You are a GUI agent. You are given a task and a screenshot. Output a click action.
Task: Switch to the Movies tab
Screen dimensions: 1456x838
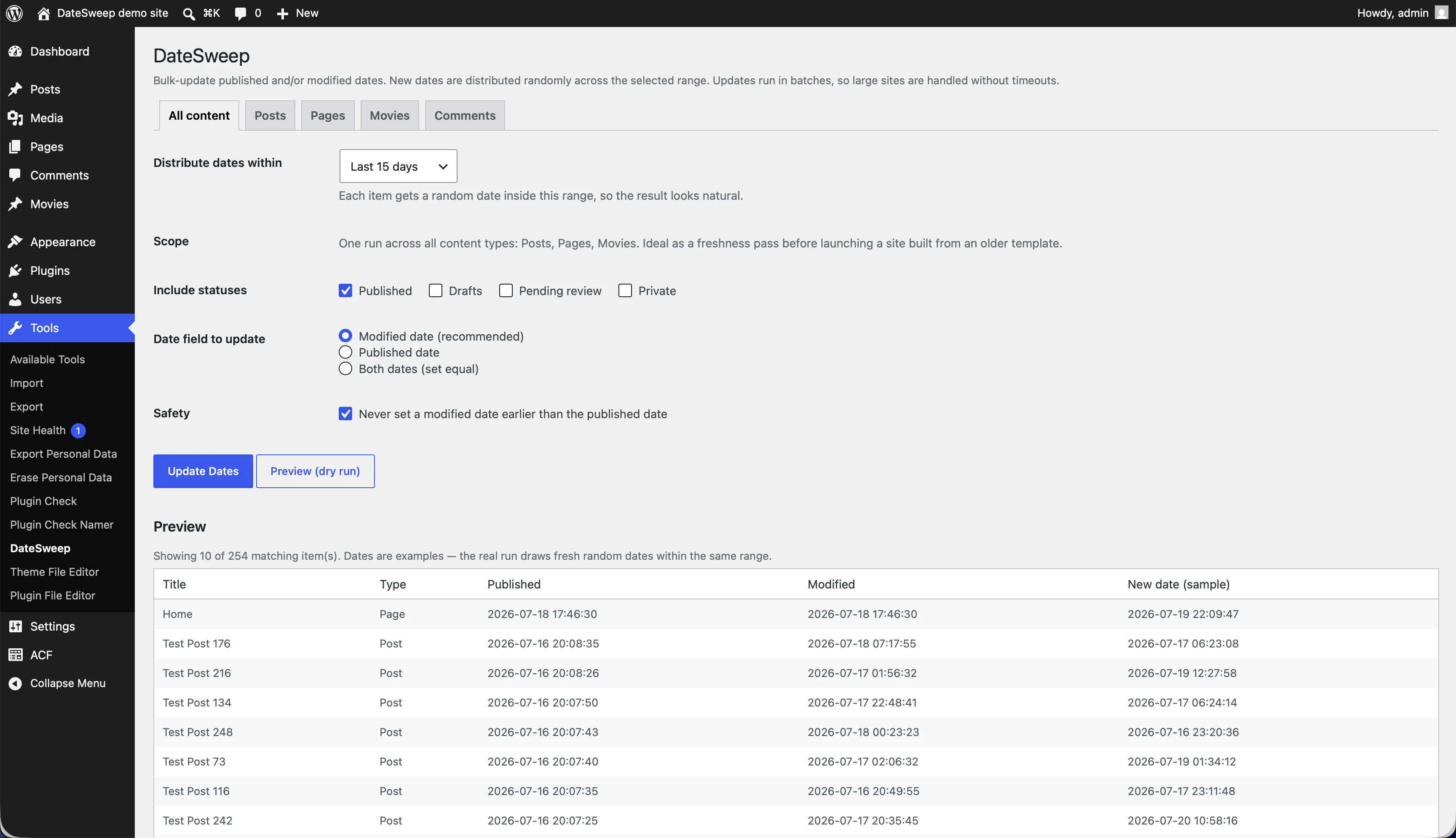[389, 115]
